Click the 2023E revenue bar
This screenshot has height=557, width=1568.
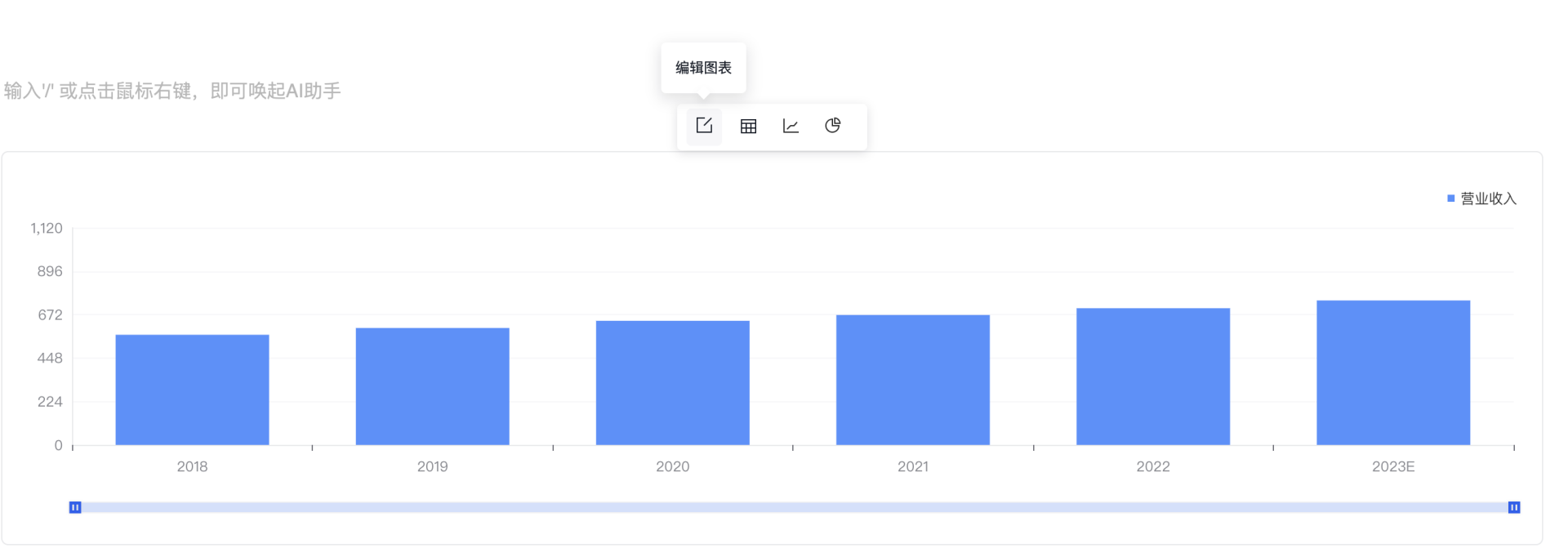(1393, 372)
